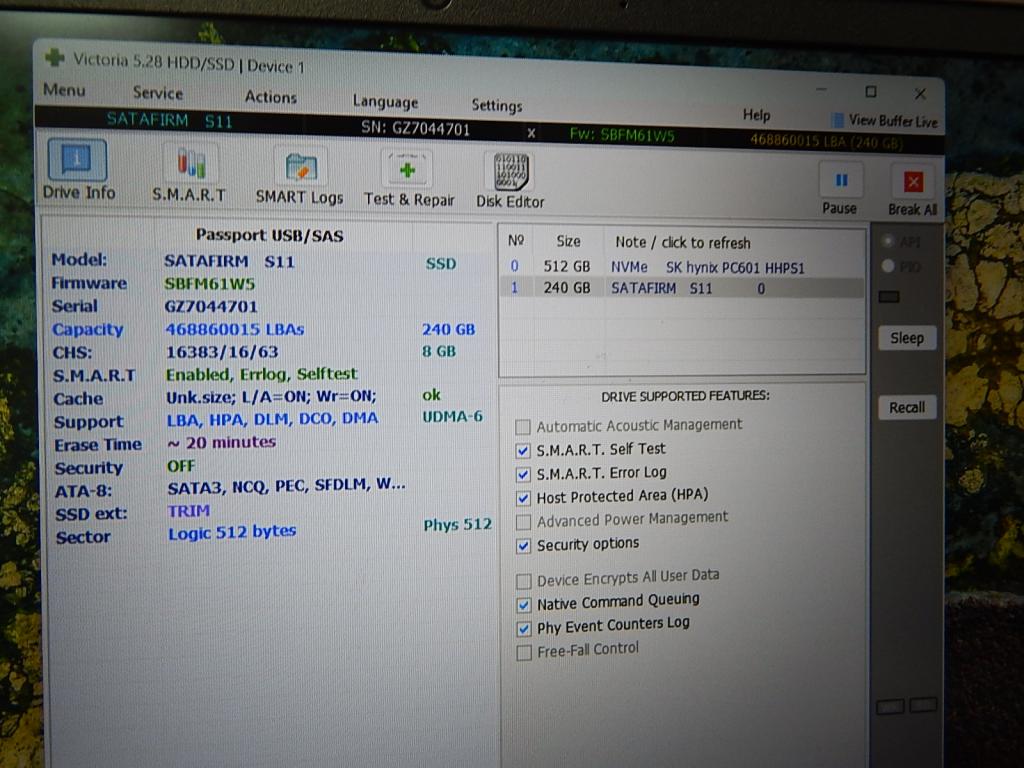Image resolution: width=1024 pixels, height=768 pixels.
Task: Click the serial value GZ7044701 in passport
Action: tap(211, 306)
